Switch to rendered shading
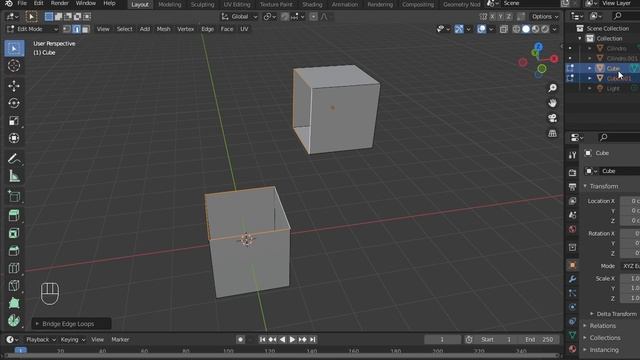 [x=545, y=29]
